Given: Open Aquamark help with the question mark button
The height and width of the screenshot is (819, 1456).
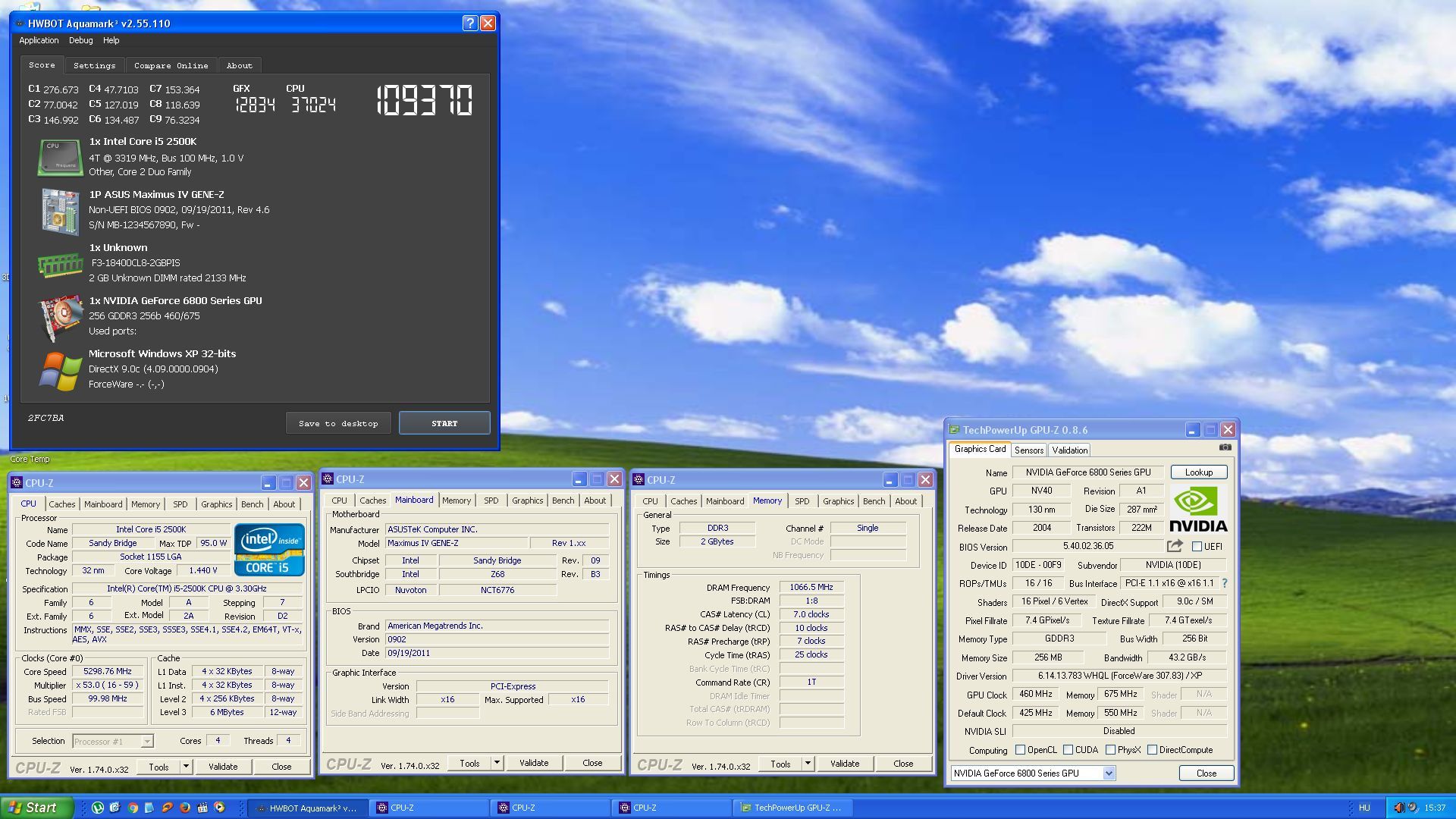Looking at the screenshot, I should pos(469,24).
